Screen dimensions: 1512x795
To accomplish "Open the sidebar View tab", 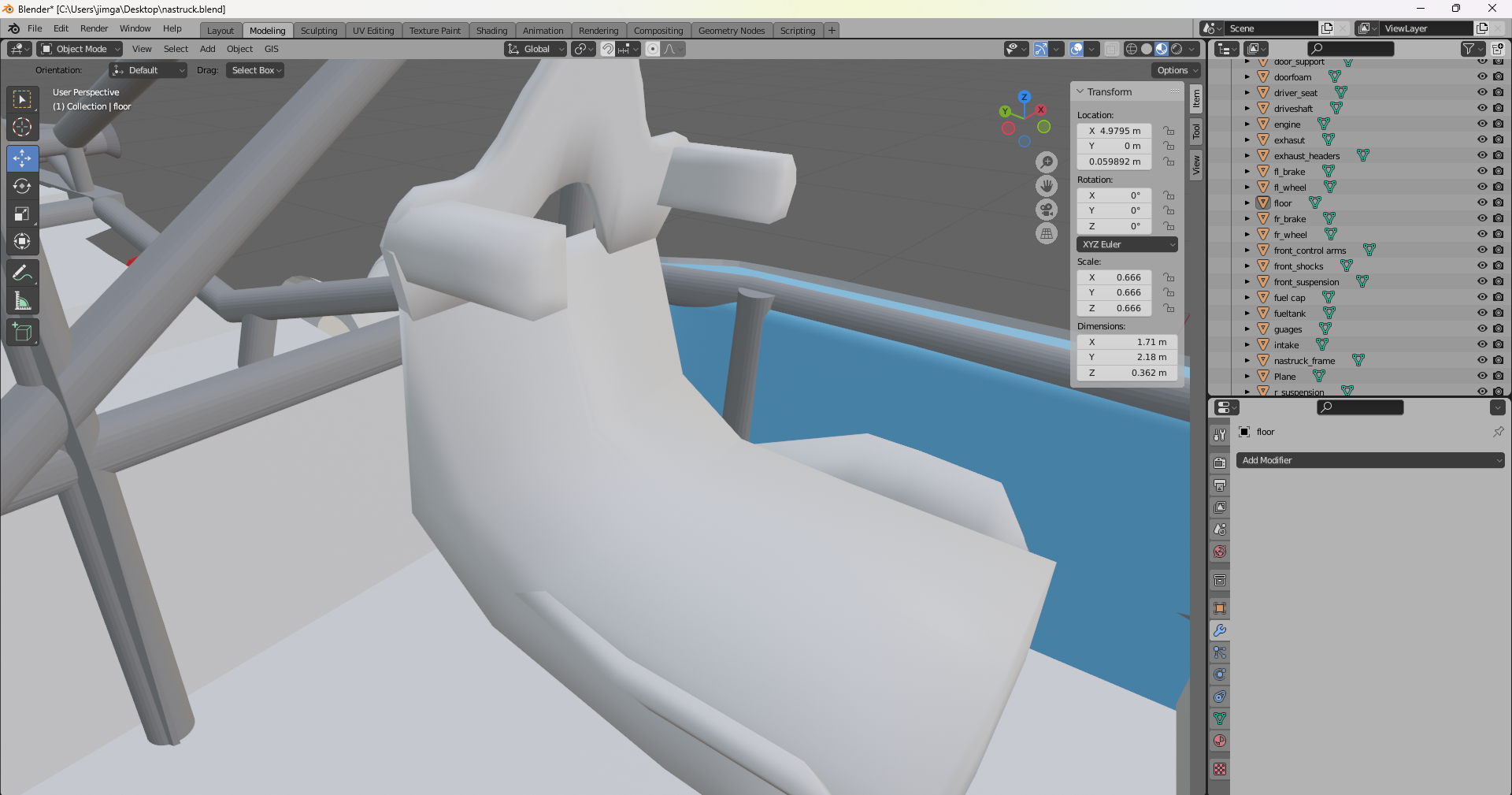I will coord(1196,165).
